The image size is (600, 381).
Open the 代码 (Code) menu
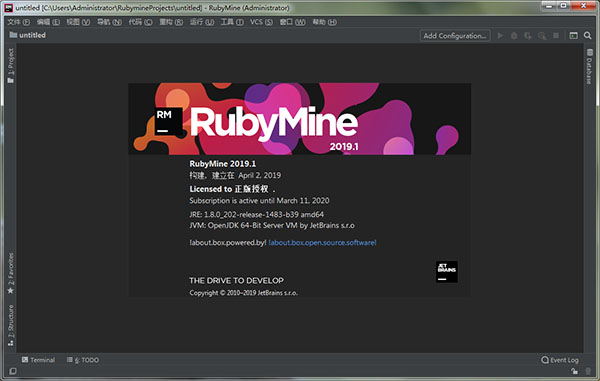point(140,22)
